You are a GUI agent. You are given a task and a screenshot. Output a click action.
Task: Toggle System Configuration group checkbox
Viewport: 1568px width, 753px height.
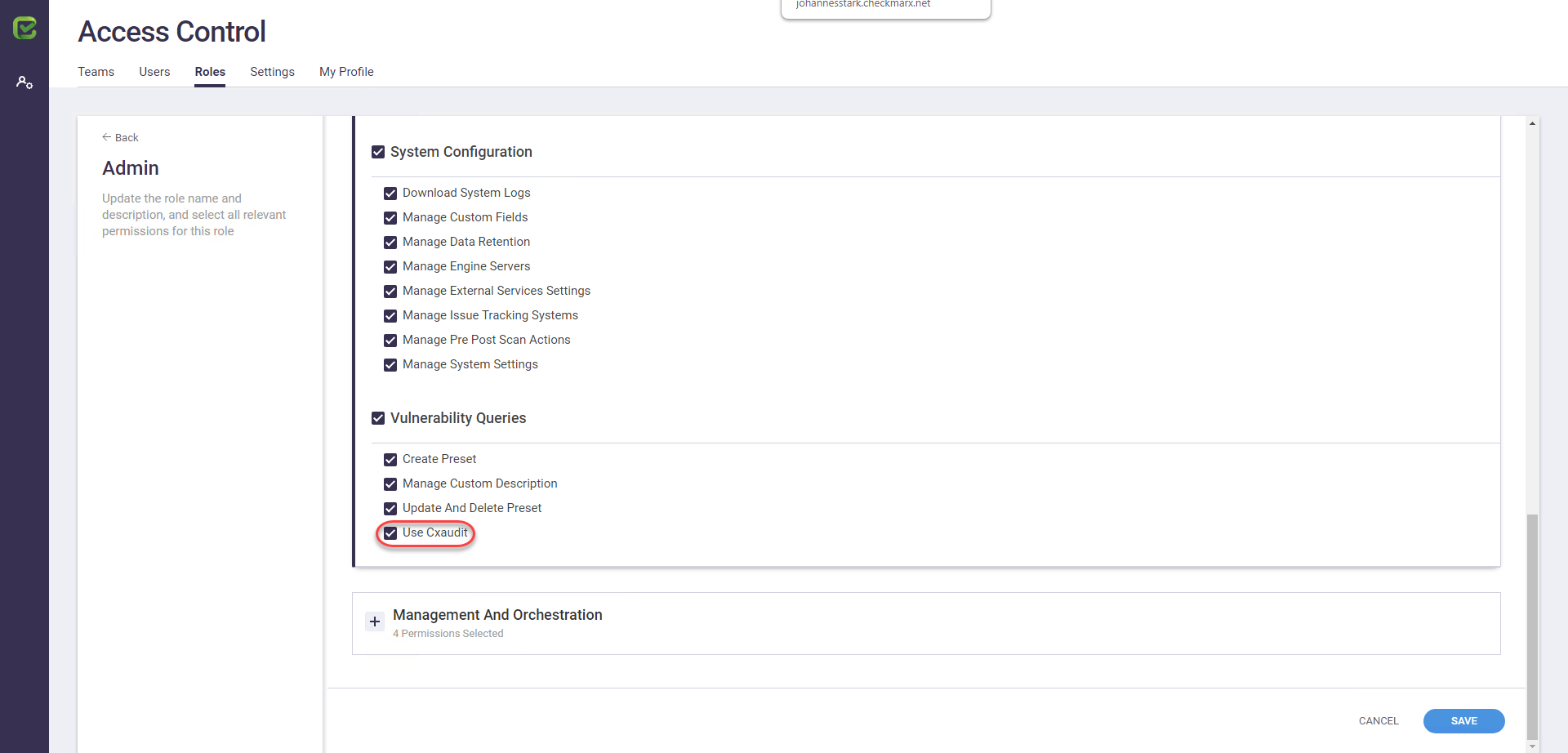click(x=378, y=152)
